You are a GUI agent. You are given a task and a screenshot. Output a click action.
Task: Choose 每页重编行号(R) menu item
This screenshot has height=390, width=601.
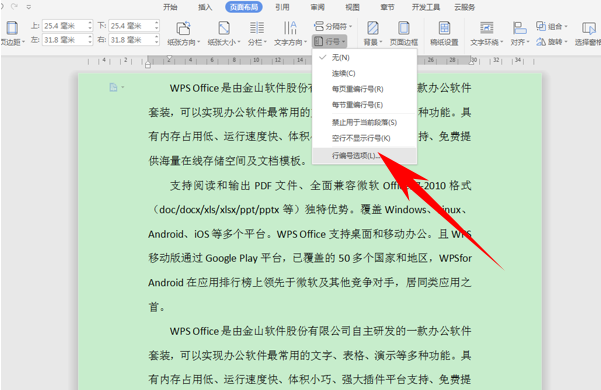pos(365,89)
